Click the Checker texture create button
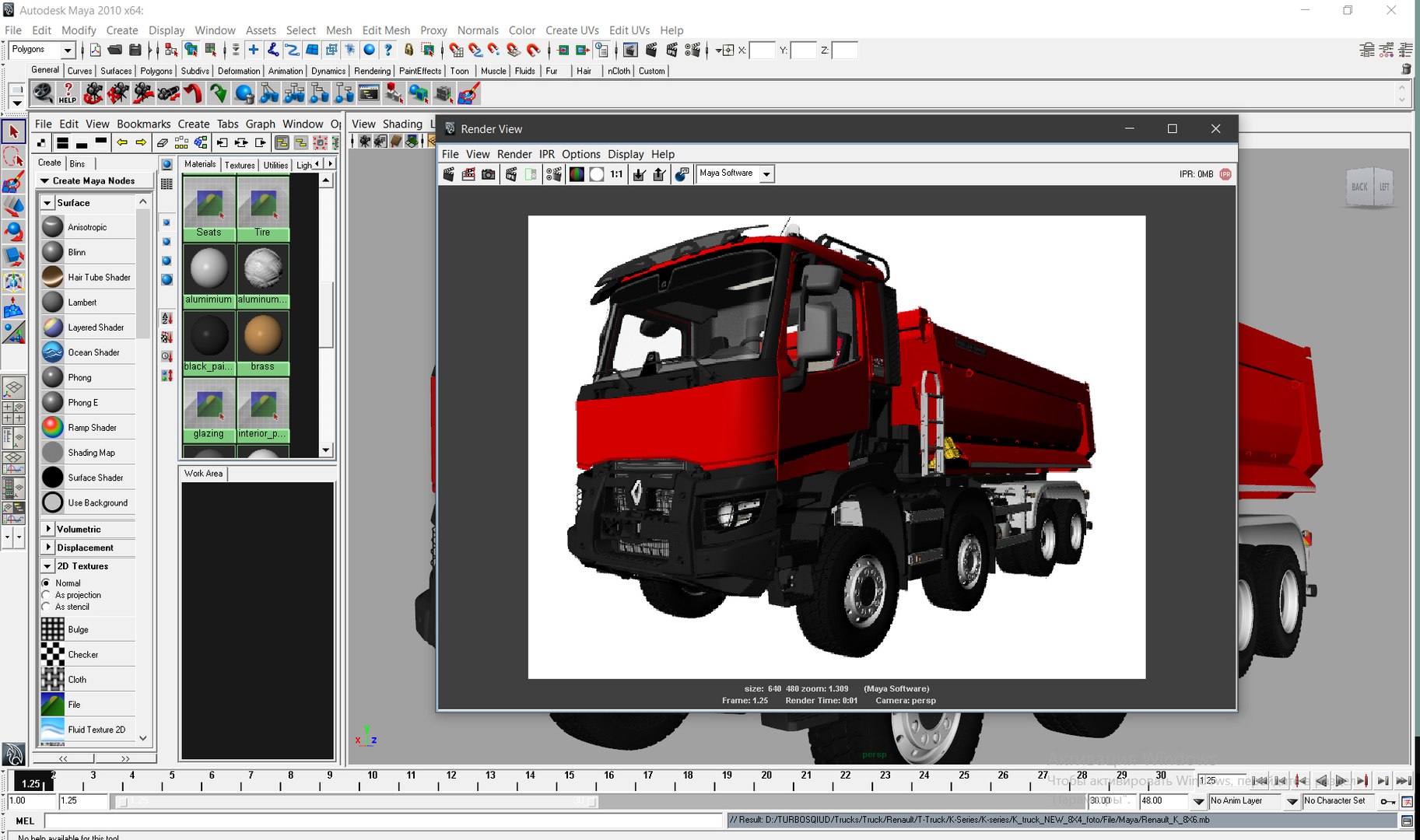 tap(87, 654)
